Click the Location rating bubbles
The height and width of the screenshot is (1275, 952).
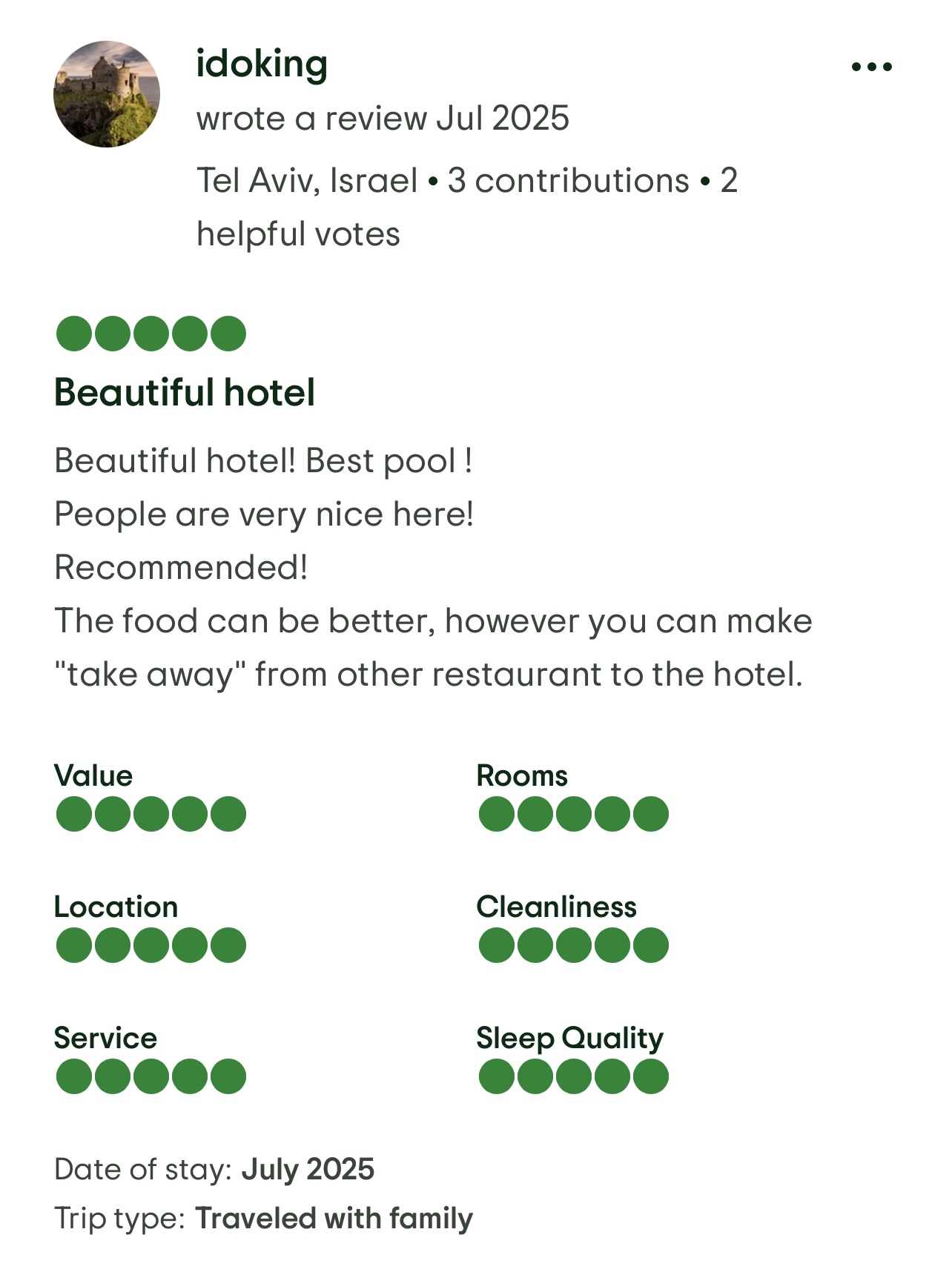pyautogui.click(x=151, y=945)
